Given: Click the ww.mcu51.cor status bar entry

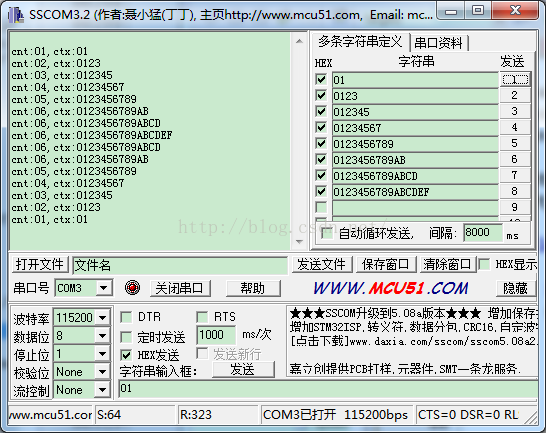Looking at the screenshot, I should (x=50, y=415).
